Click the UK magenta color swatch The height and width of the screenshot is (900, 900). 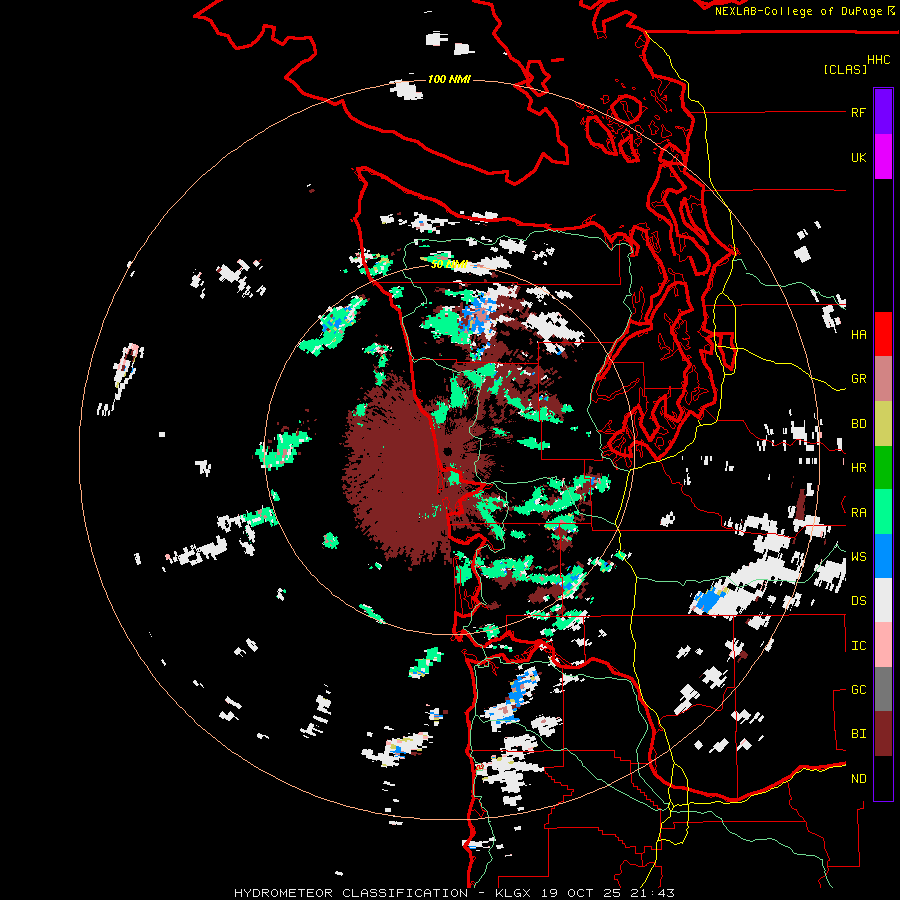click(883, 157)
